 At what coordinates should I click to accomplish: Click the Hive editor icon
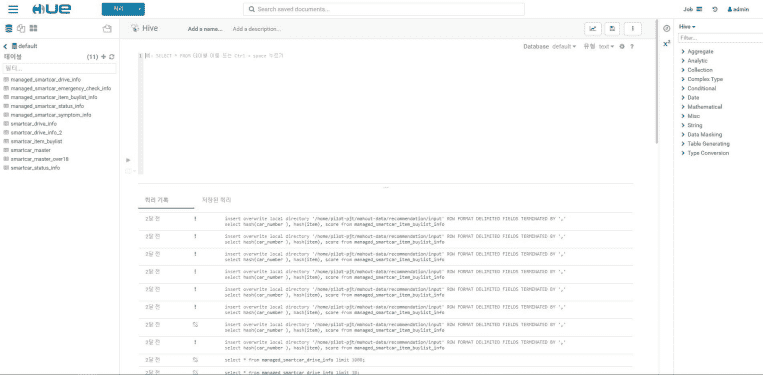pos(135,29)
